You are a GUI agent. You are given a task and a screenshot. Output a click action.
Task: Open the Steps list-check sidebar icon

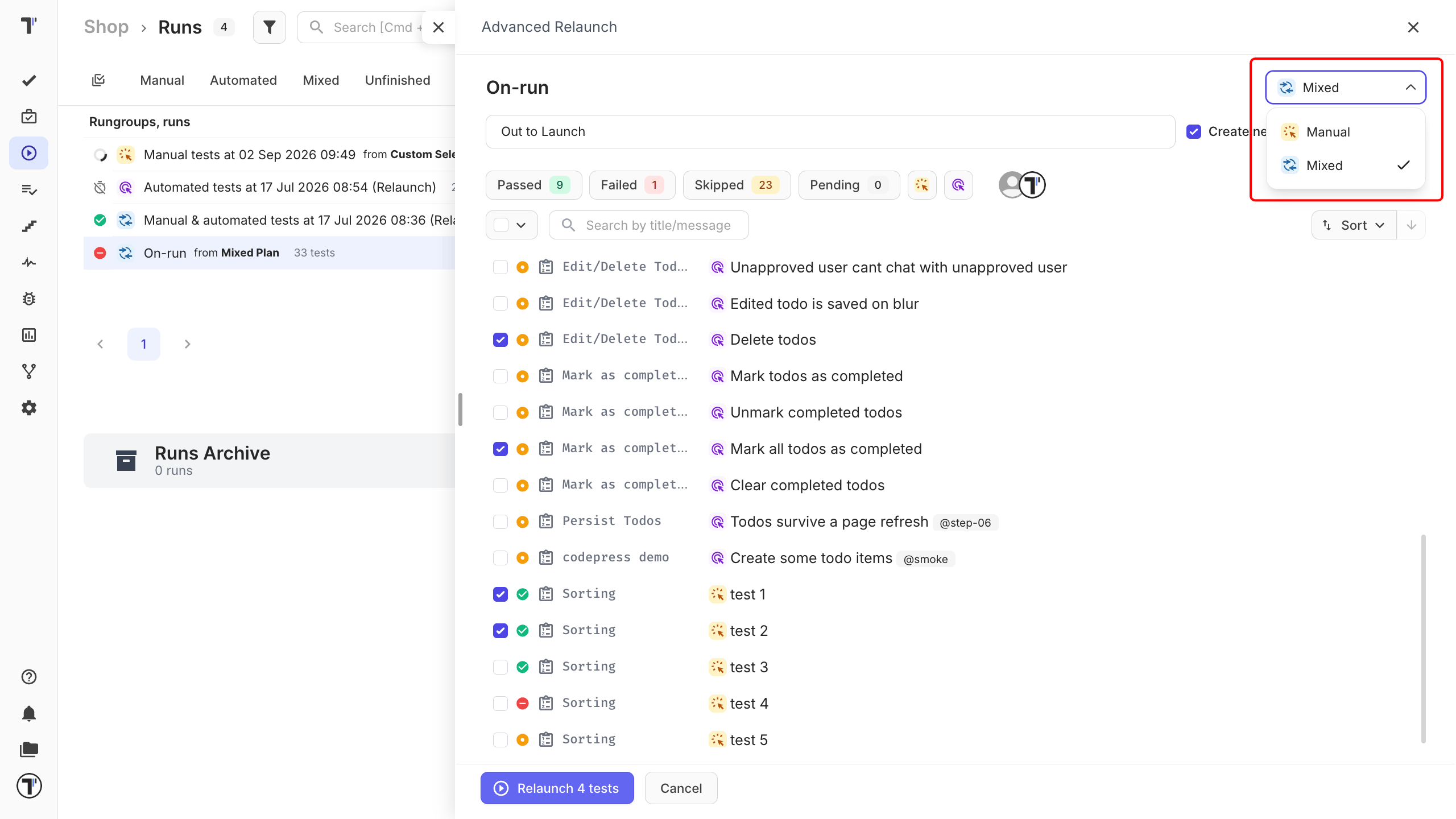pos(29,189)
